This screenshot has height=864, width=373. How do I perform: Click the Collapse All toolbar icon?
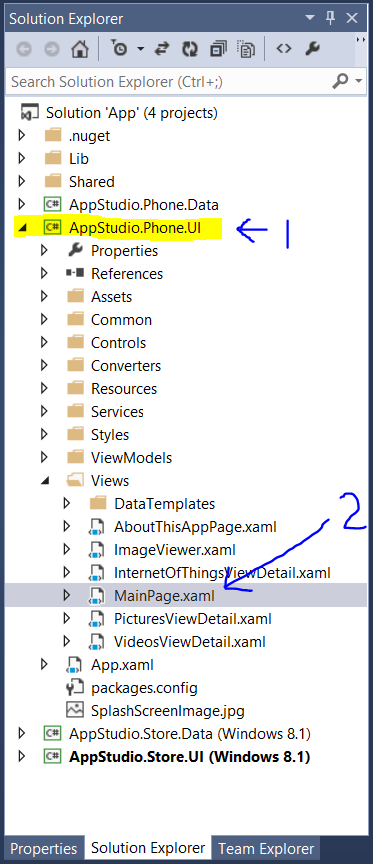[x=218, y=49]
